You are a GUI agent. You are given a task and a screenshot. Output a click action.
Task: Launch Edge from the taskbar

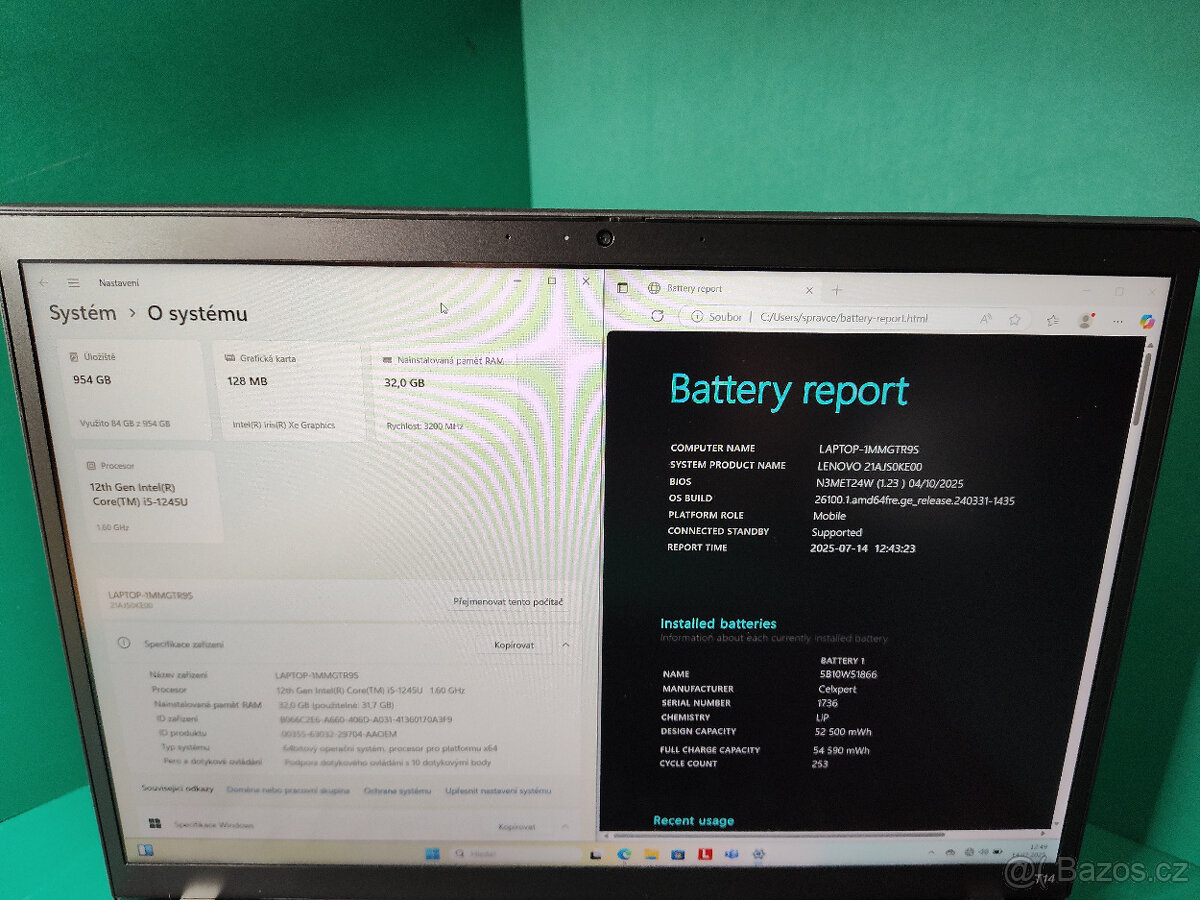[x=625, y=854]
